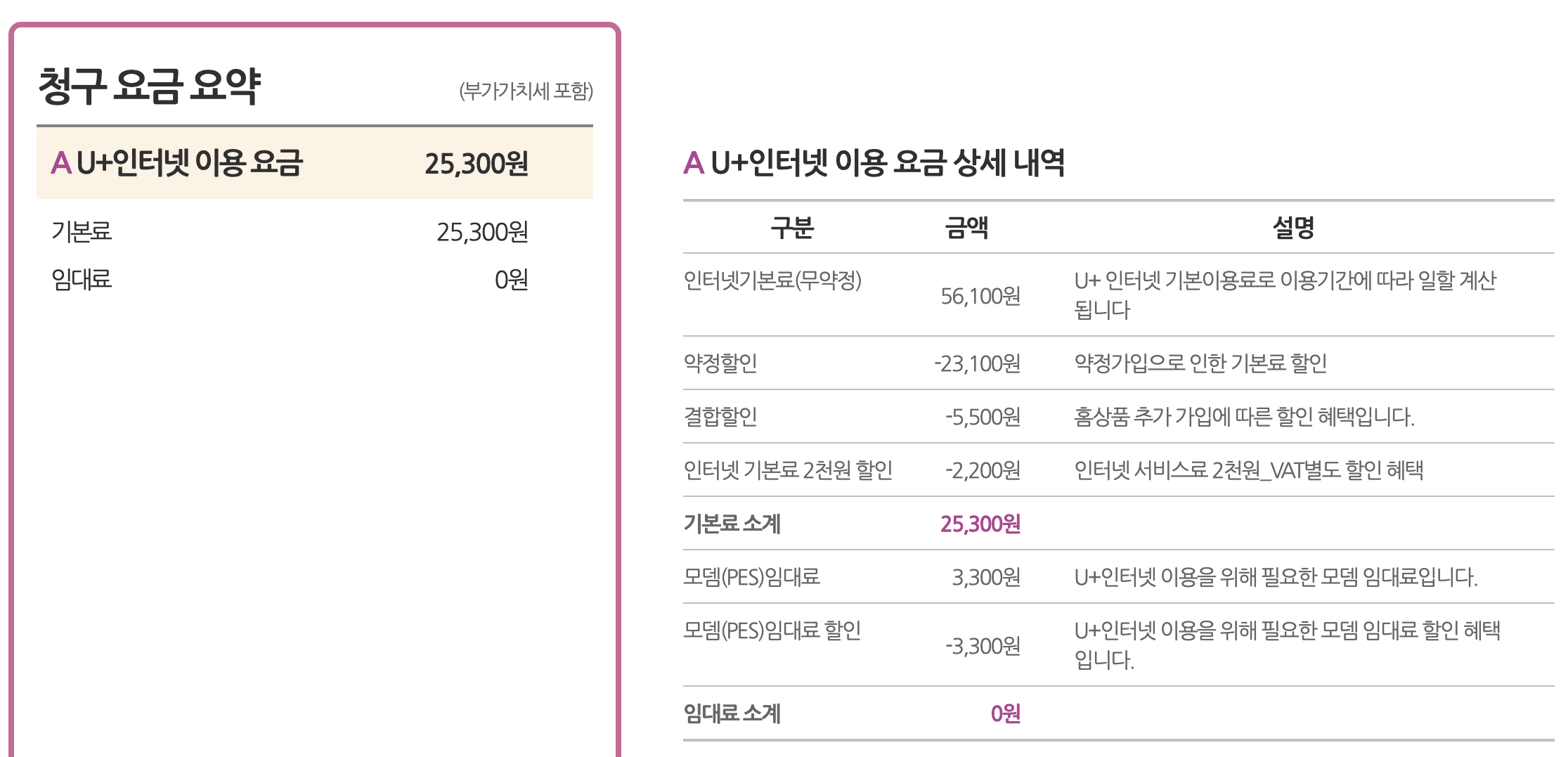
Task: Select the 기본료 label in the summary
Action: [82, 231]
